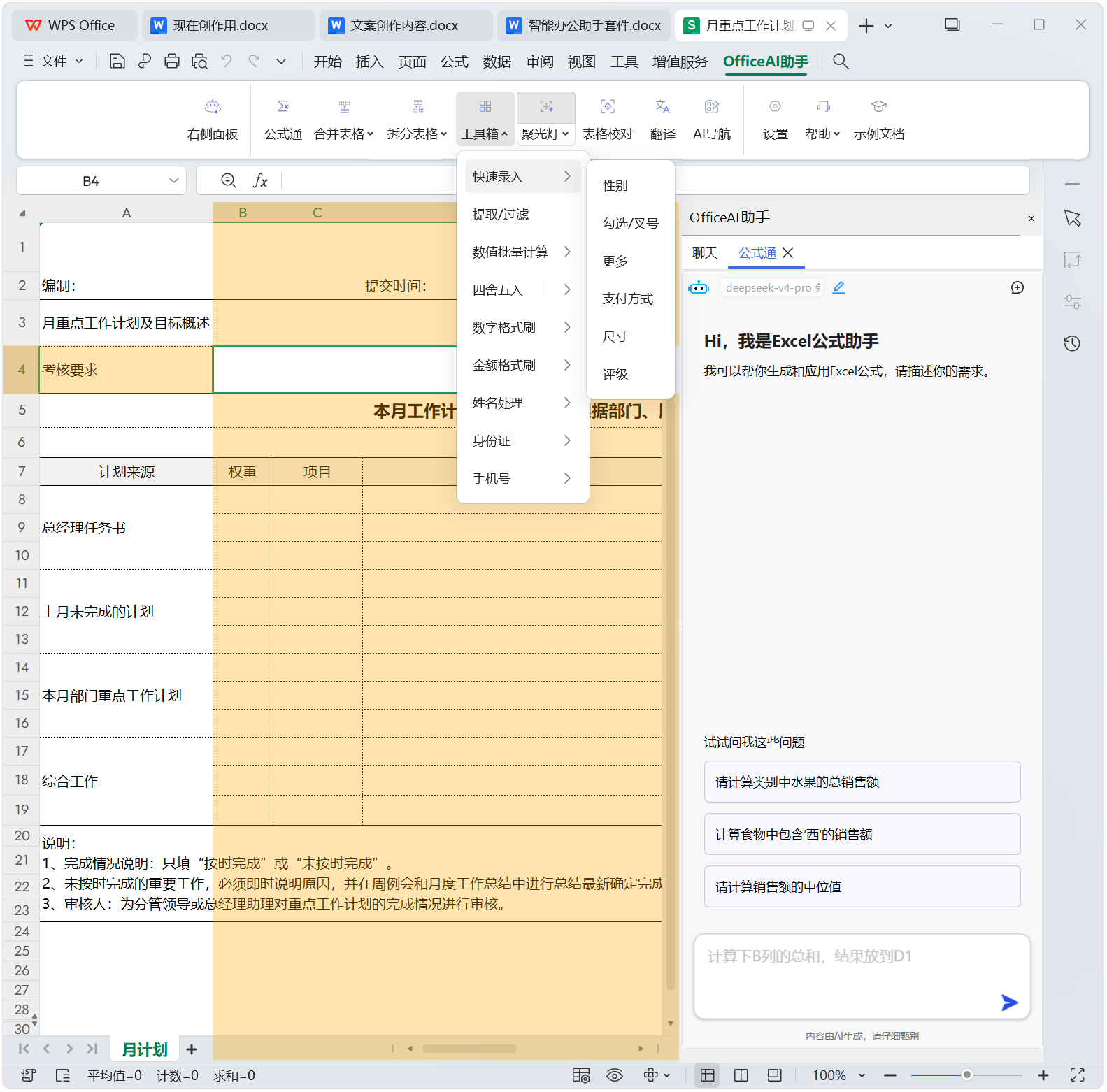Open the 数值批量计算 submenu

pyautogui.click(x=523, y=252)
